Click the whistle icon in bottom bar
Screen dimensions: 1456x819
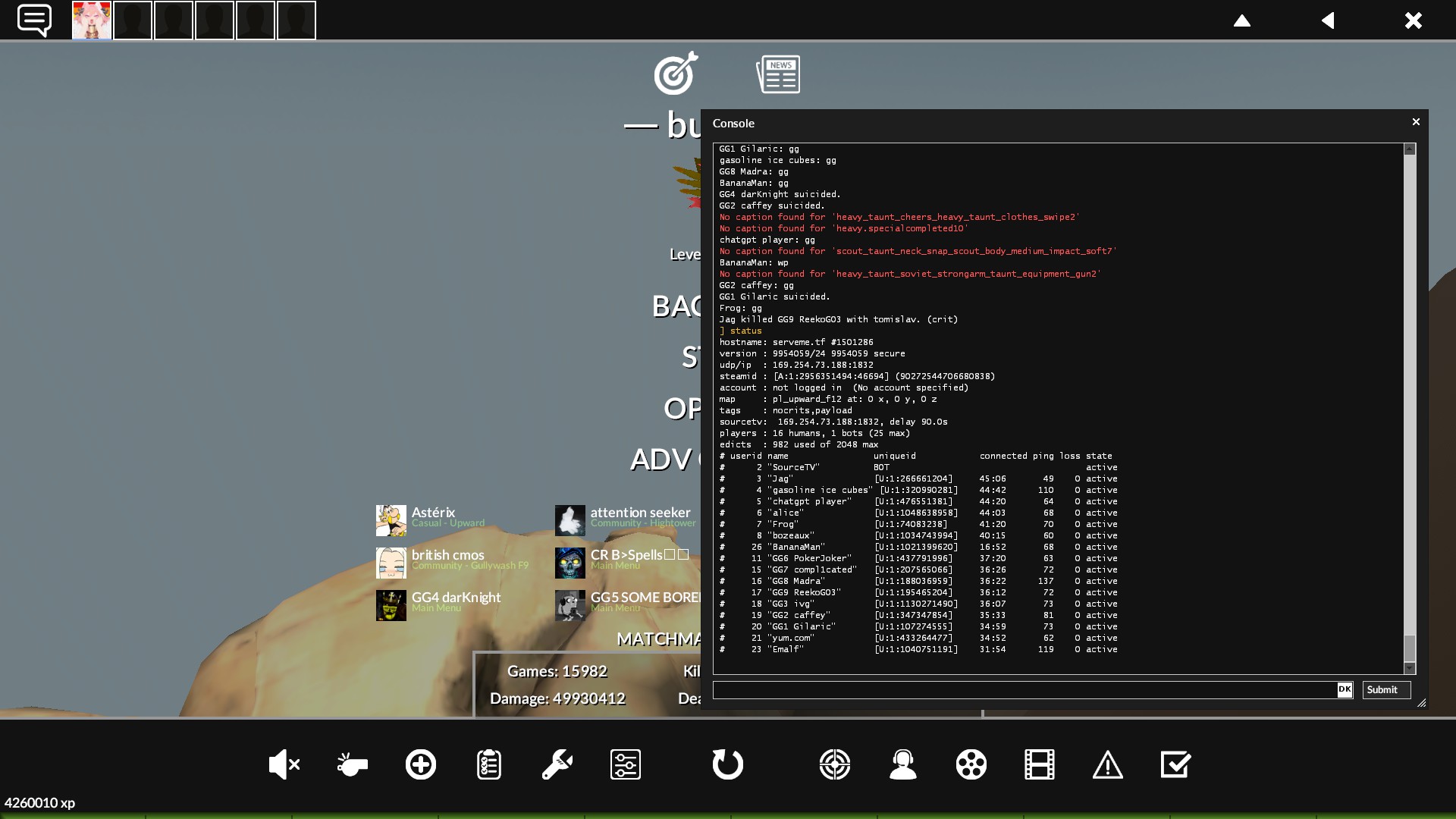(x=352, y=764)
